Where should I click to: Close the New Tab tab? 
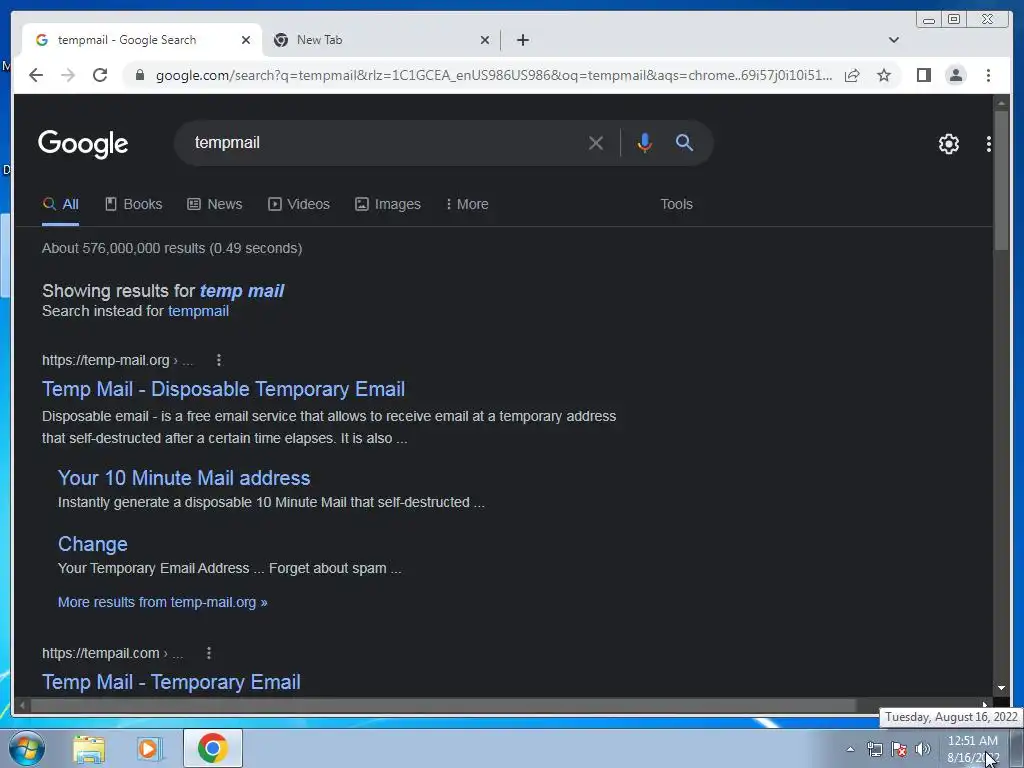coord(485,40)
